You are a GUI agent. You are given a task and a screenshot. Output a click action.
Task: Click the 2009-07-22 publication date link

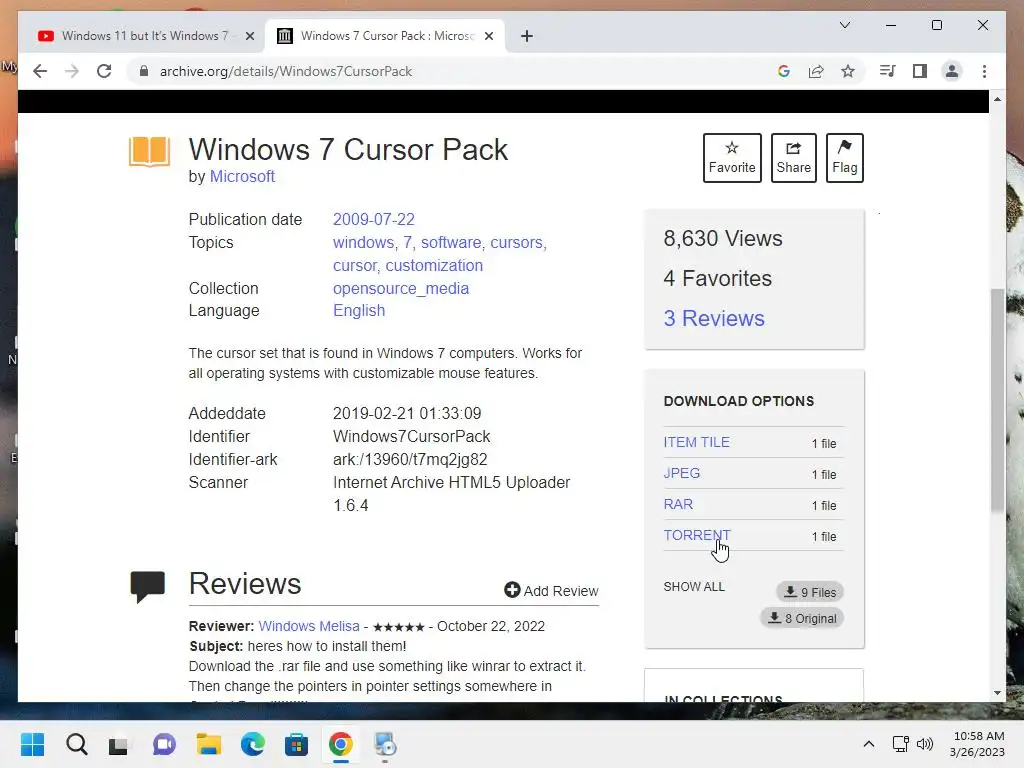click(x=374, y=219)
